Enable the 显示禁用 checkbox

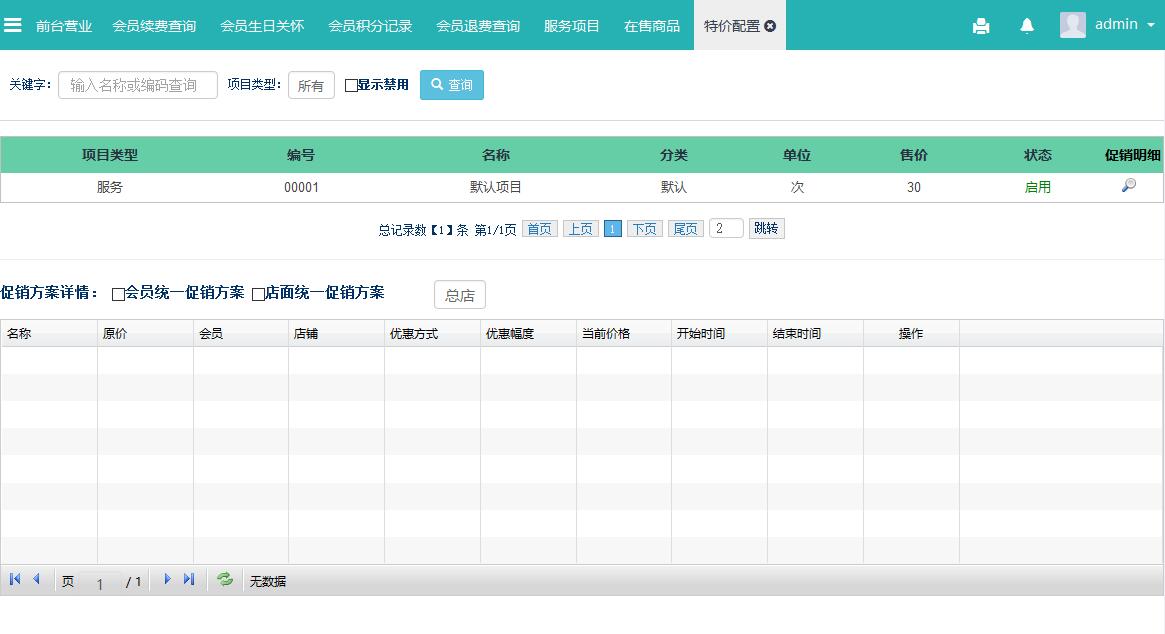[x=351, y=86]
